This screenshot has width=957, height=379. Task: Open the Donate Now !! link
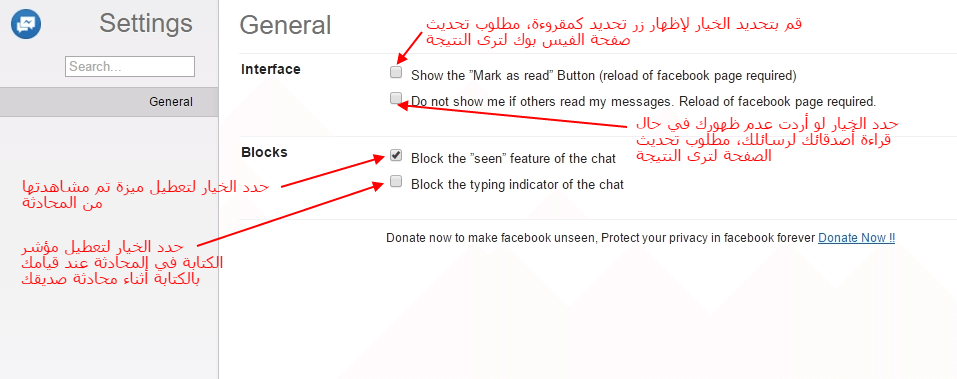click(x=856, y=238)
